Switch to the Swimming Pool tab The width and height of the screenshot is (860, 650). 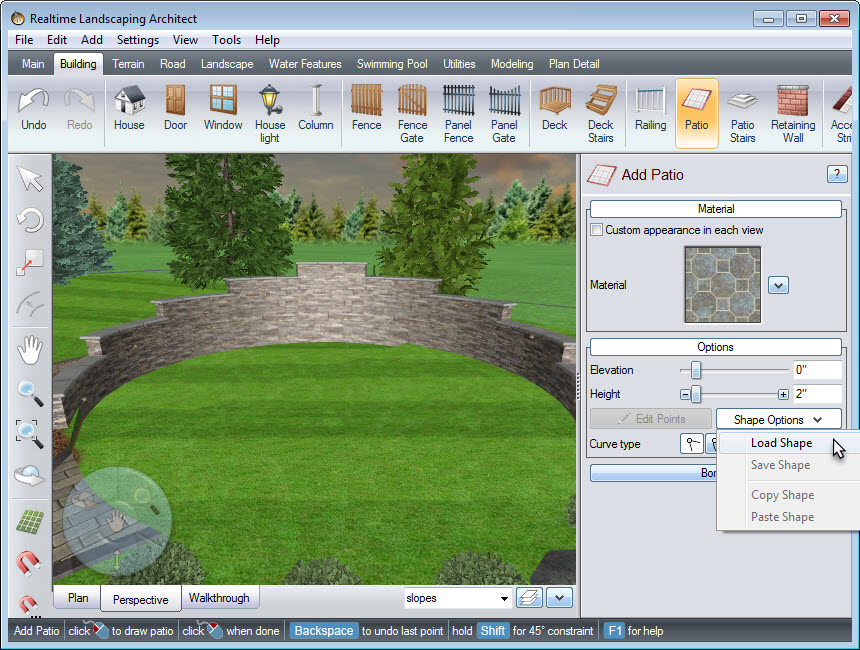392,64
